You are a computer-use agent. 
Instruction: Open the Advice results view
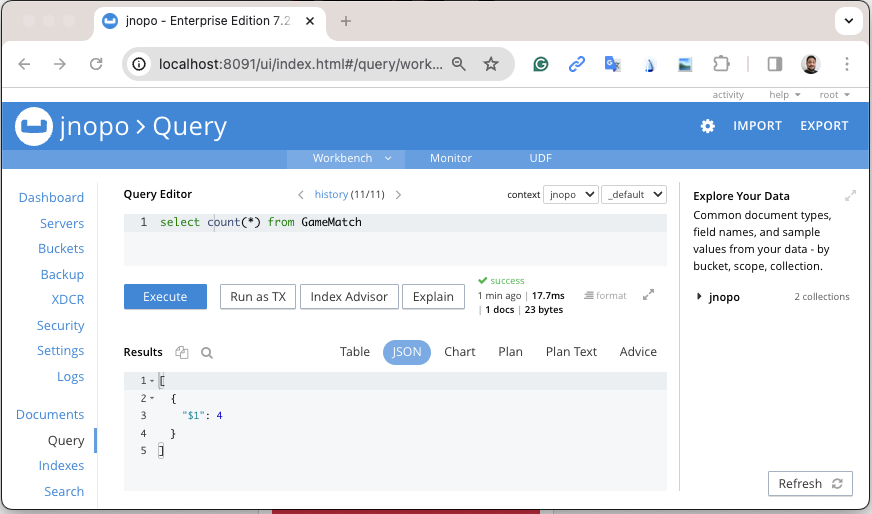pos(638,352)
